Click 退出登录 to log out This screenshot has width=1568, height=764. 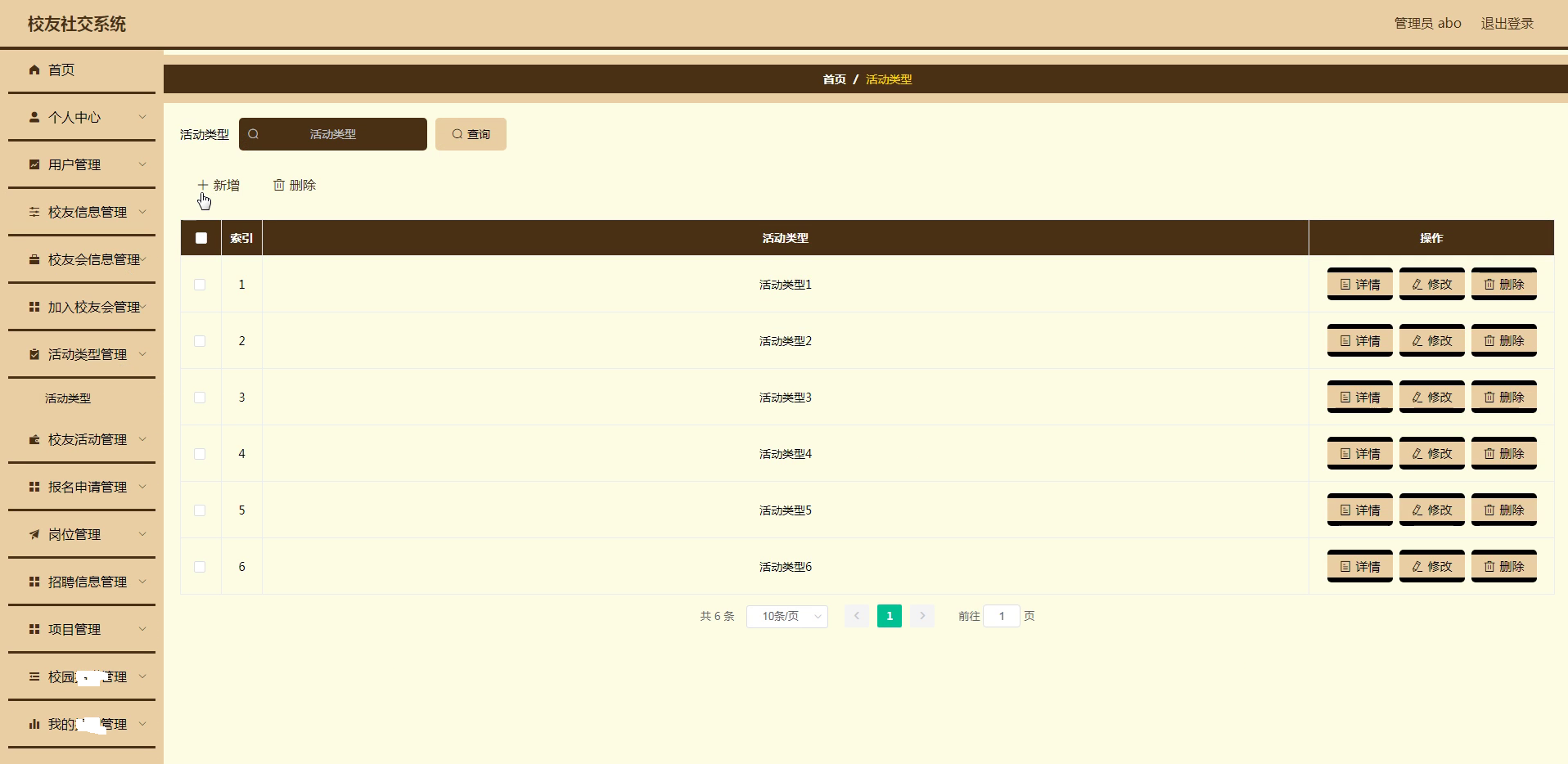coord(1507,24)
